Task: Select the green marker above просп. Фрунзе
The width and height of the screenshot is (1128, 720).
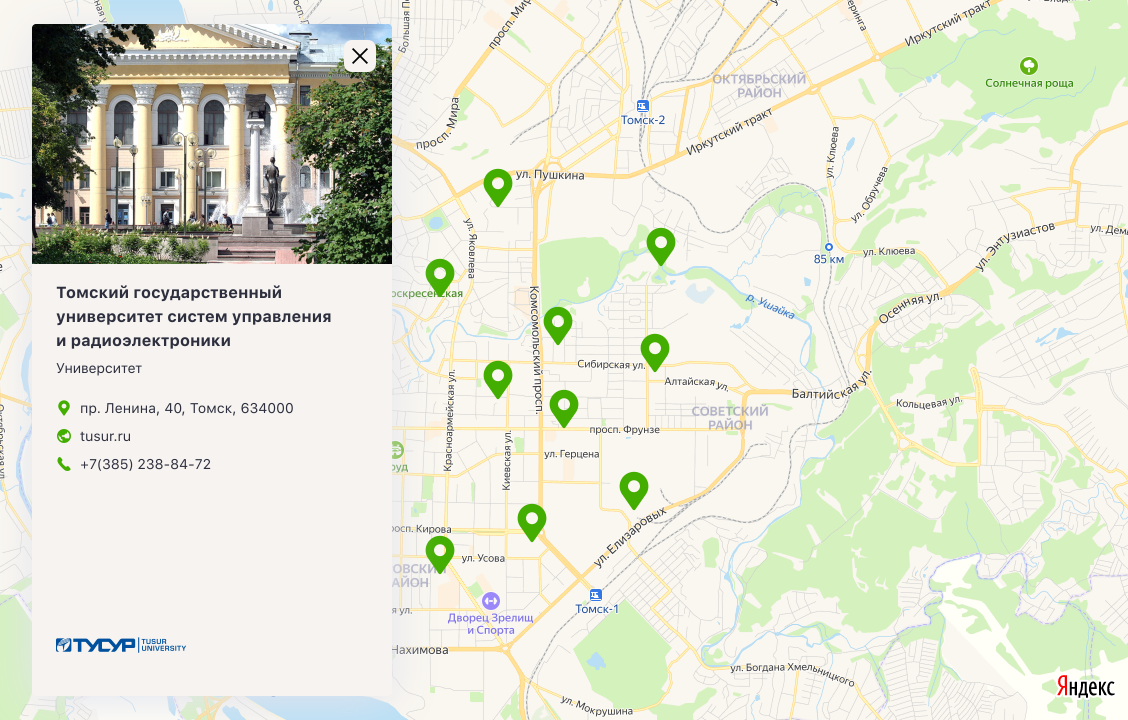Action: coord(564,408)
